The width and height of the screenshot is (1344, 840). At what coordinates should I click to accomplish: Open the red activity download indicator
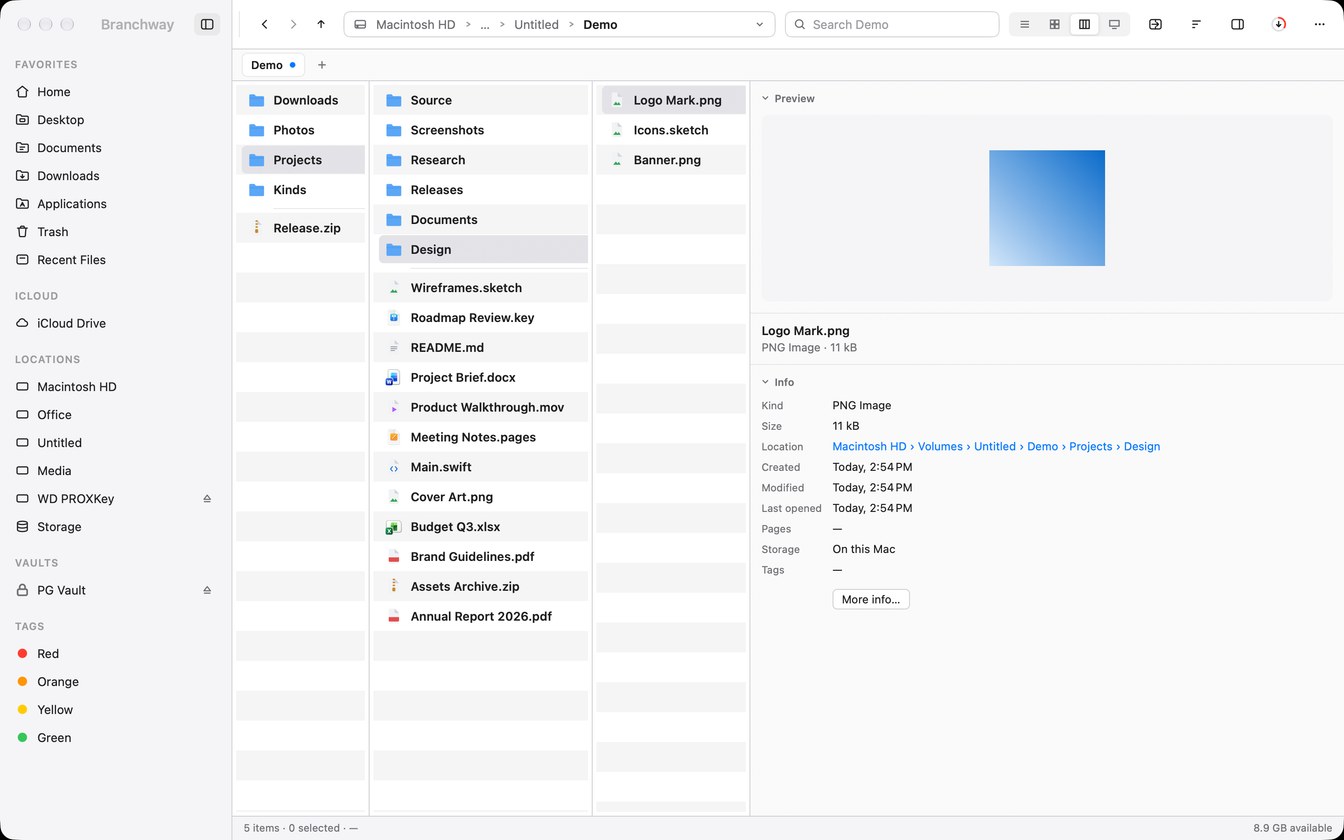[1279, 24]
